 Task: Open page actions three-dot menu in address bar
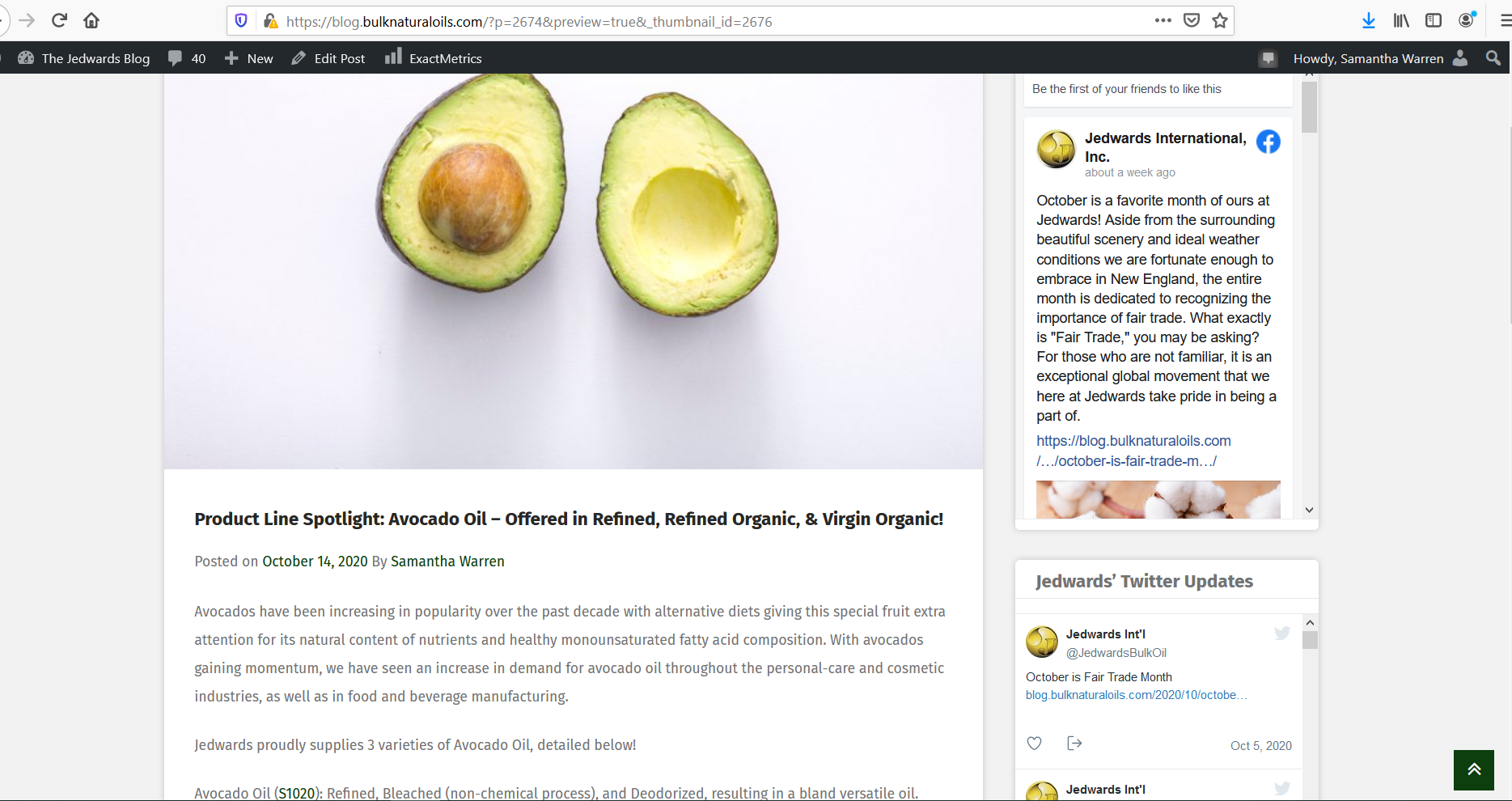[1163, 21]
